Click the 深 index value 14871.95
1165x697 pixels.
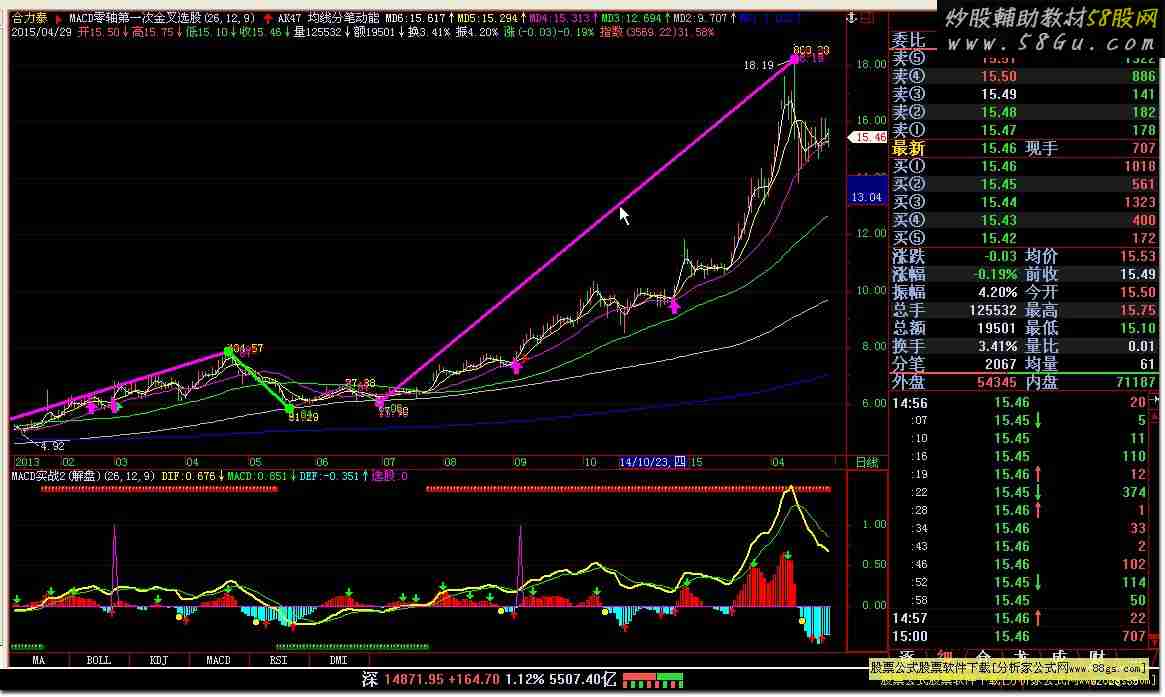(x=415, y=679)
